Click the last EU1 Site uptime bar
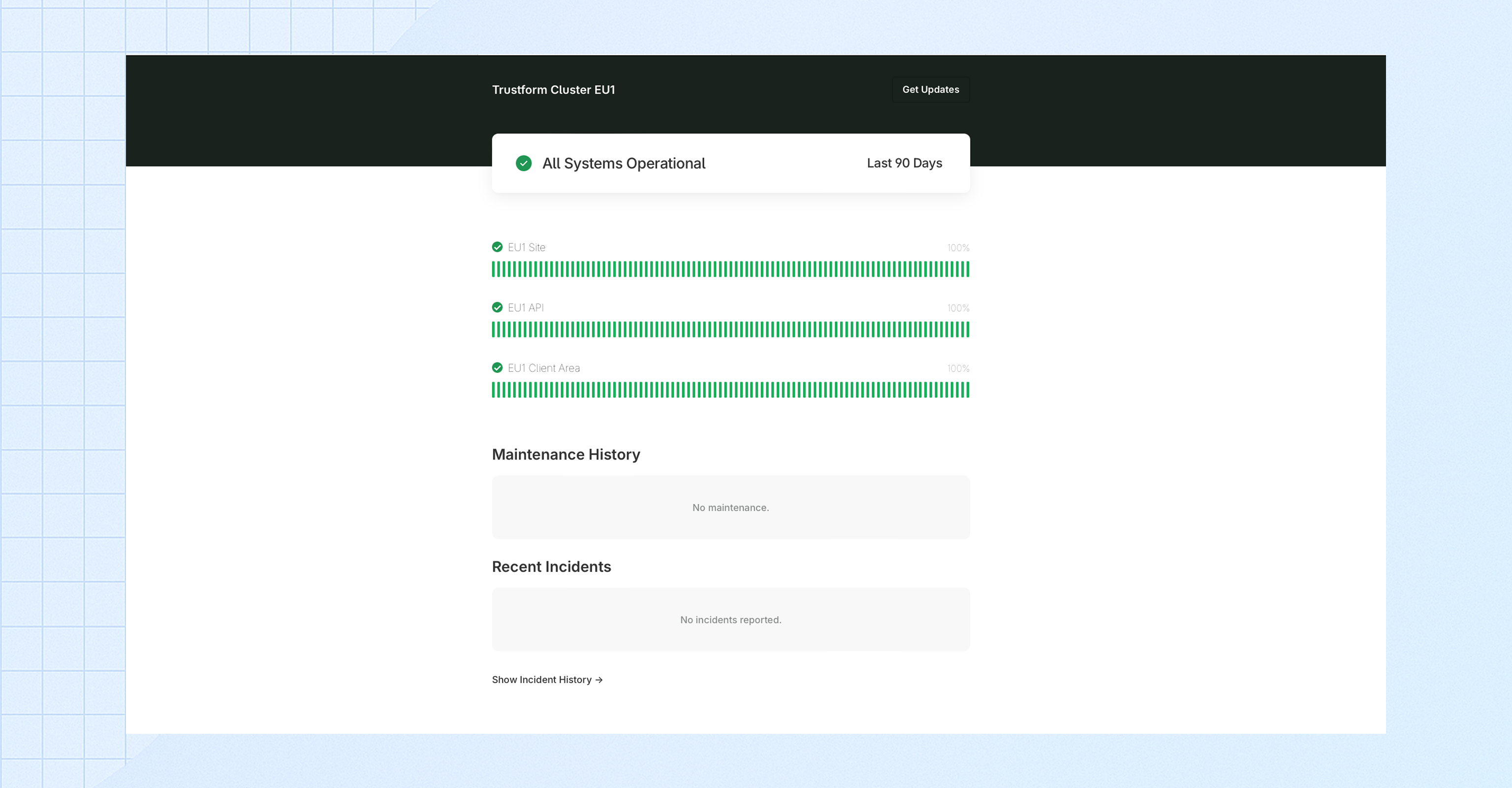The image size is (1512, 788). point(967,269)
